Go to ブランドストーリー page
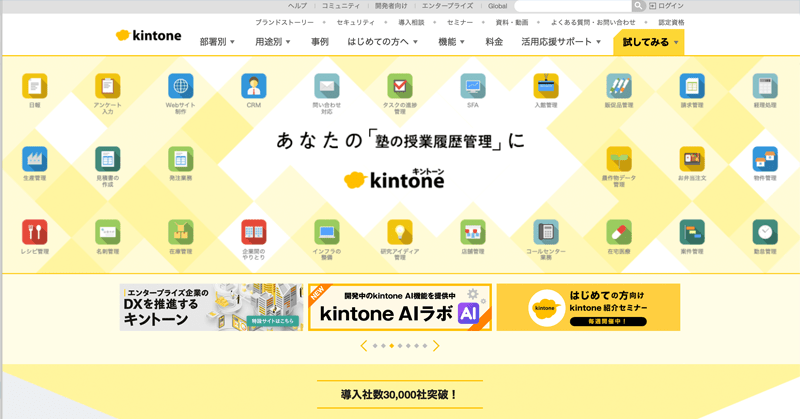 284,22
